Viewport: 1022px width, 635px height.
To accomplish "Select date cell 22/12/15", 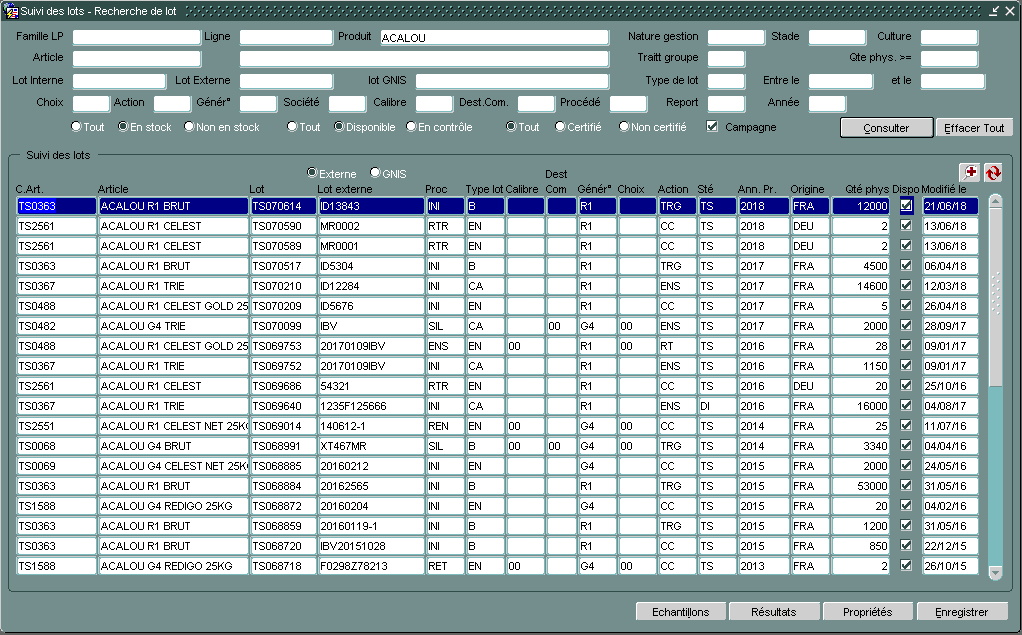I will click(x=950, y=546).
